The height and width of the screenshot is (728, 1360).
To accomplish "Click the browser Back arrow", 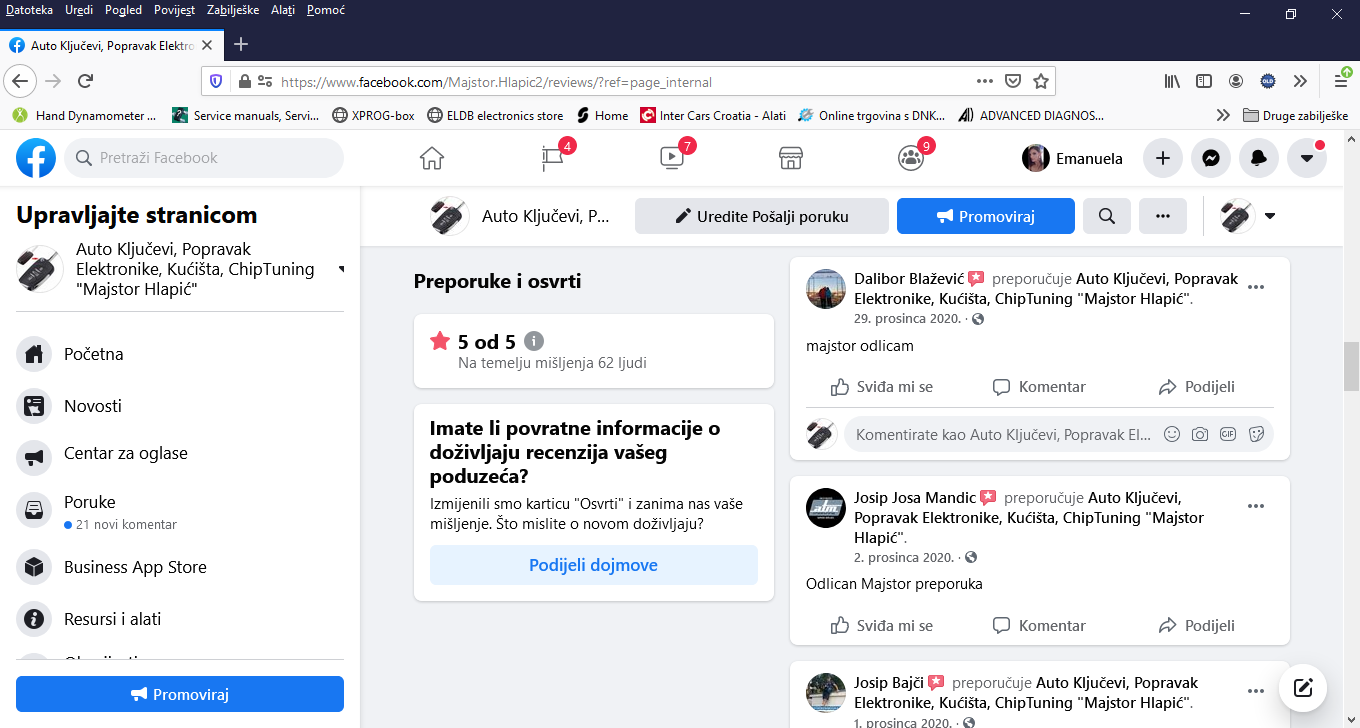I will (21, 81).
